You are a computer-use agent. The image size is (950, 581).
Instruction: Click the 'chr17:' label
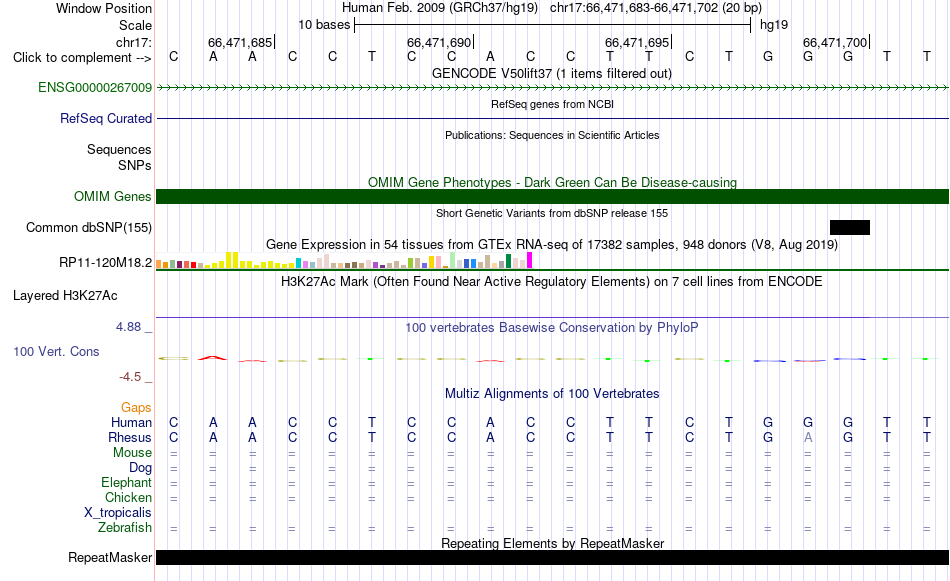(x=134, y=42)
